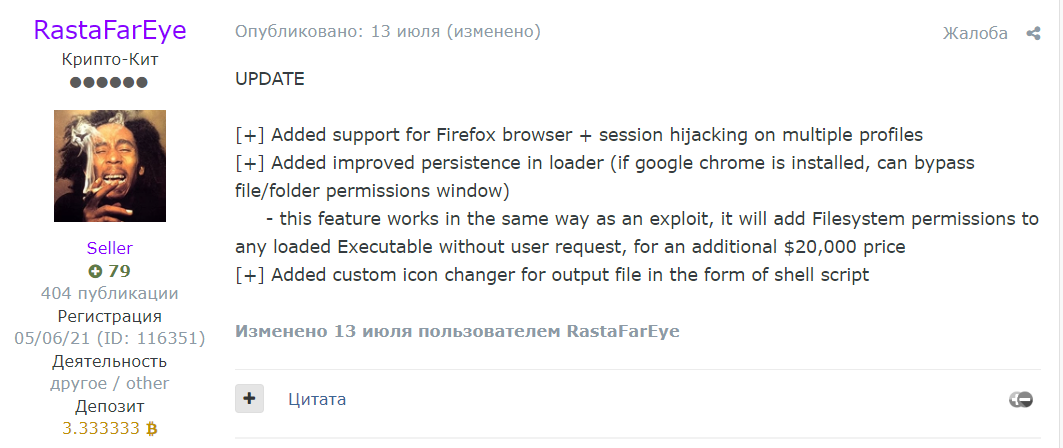This screenshot has width=1063, height=448.
Task: Click the Изменено 13 июля edit notice
Action: (x=457, y=331)
